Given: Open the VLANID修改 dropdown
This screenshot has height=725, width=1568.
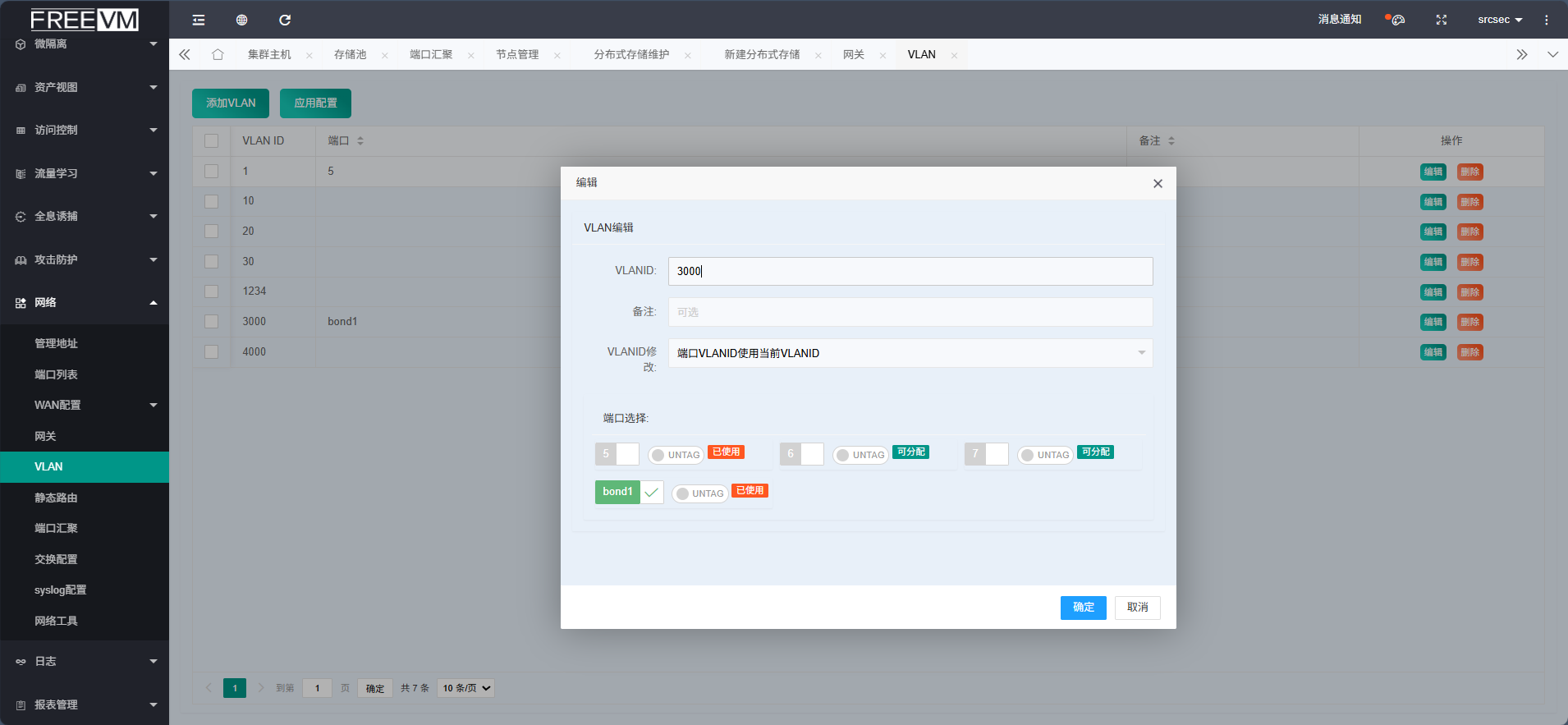Looking at the screenshot, I should point(910,353).
